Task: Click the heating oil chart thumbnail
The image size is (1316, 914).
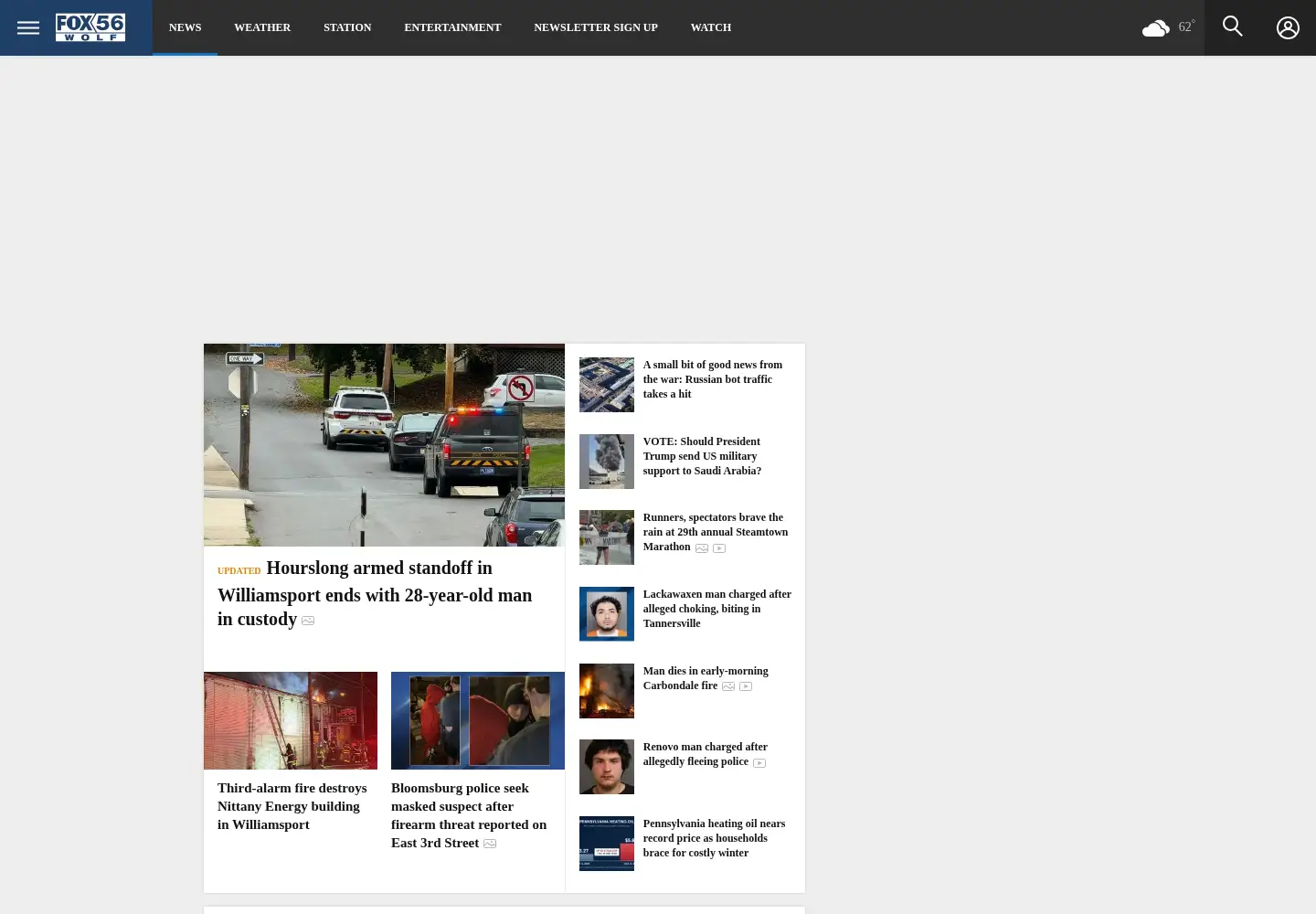Action: (607, 844)
